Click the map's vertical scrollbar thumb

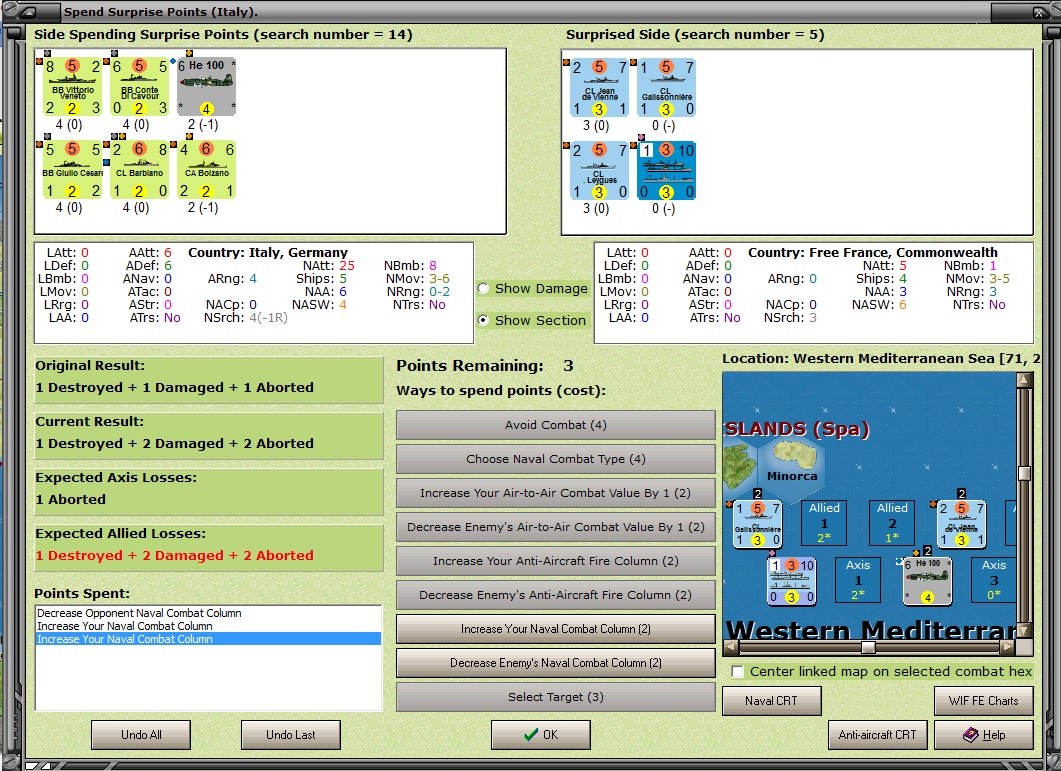pyautogui.click(x=1024, y=472)
